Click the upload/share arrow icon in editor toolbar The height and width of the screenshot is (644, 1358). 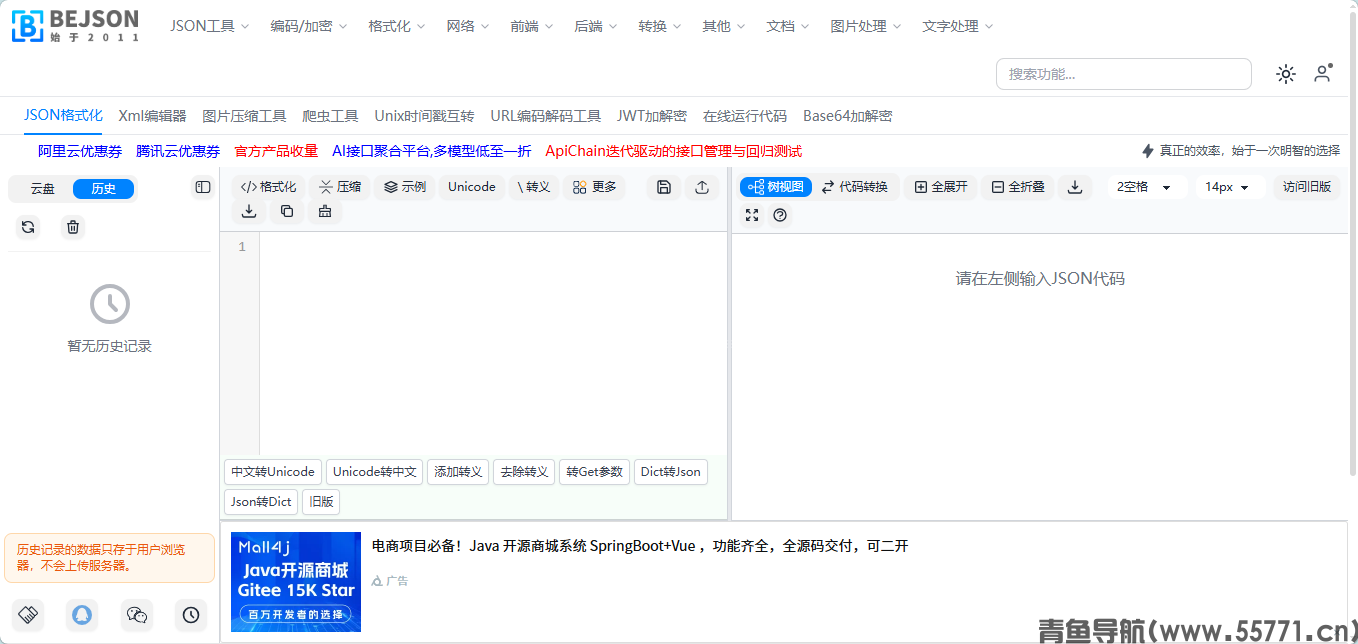click(x=702, y=187)
